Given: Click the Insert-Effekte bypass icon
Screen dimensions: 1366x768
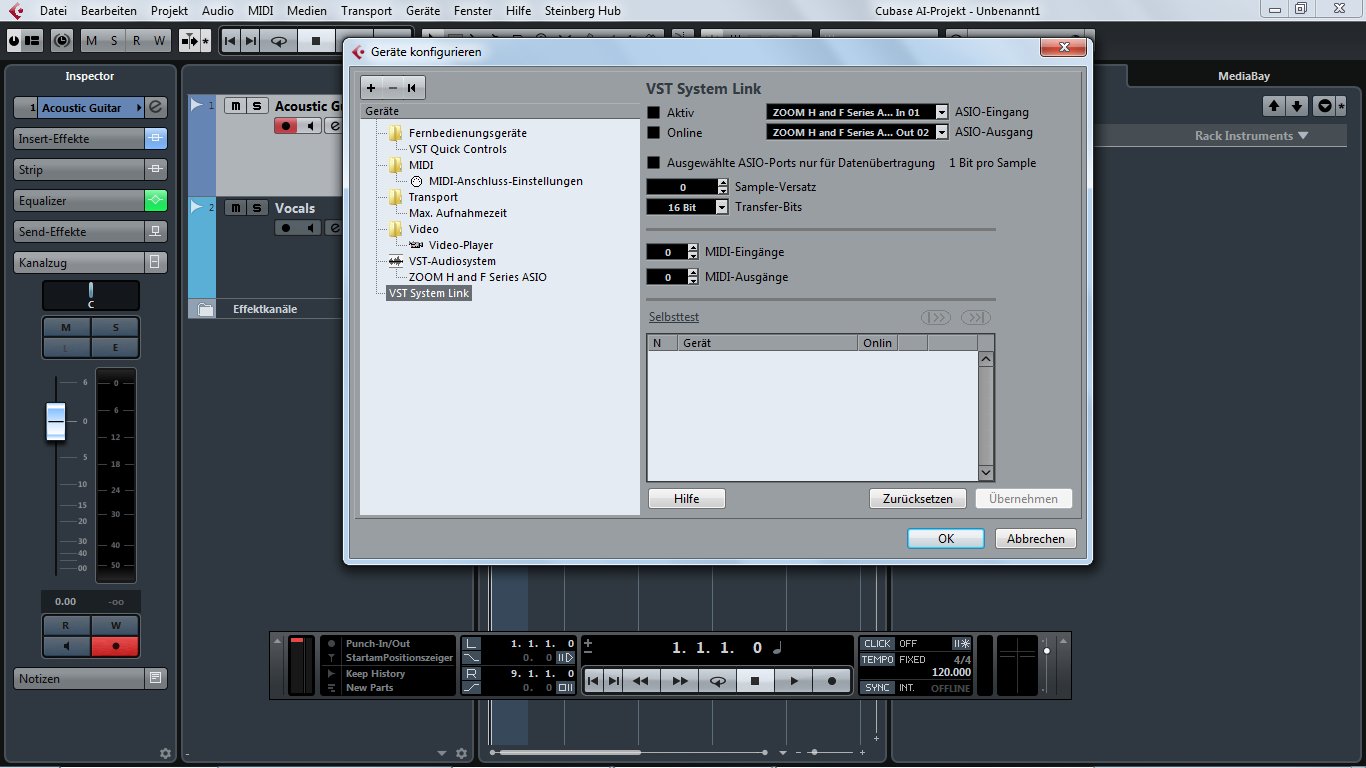Looking at the screenshot, I should click(x=156, y=139).
